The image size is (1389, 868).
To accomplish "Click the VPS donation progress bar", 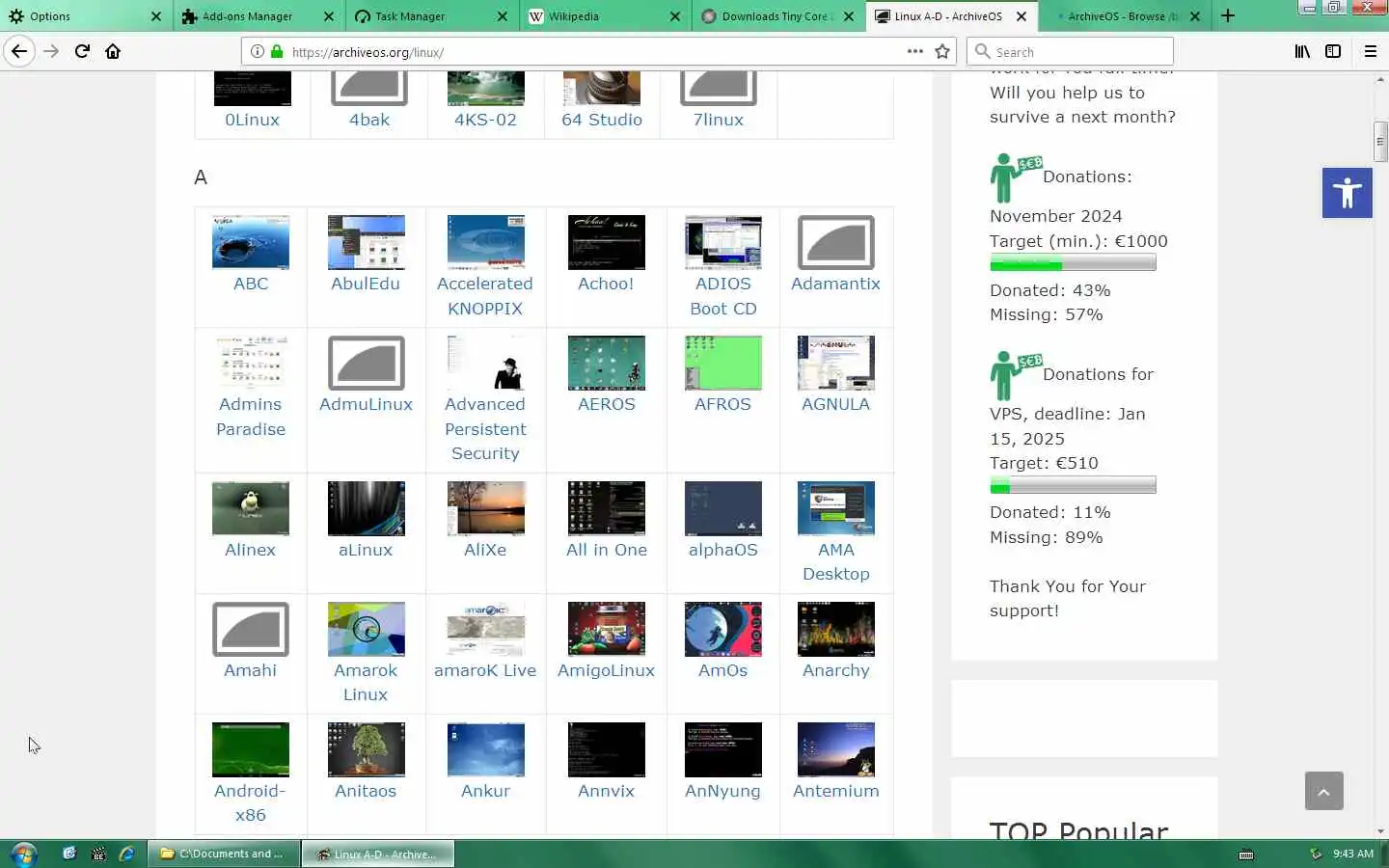I will coord(1073,485).
